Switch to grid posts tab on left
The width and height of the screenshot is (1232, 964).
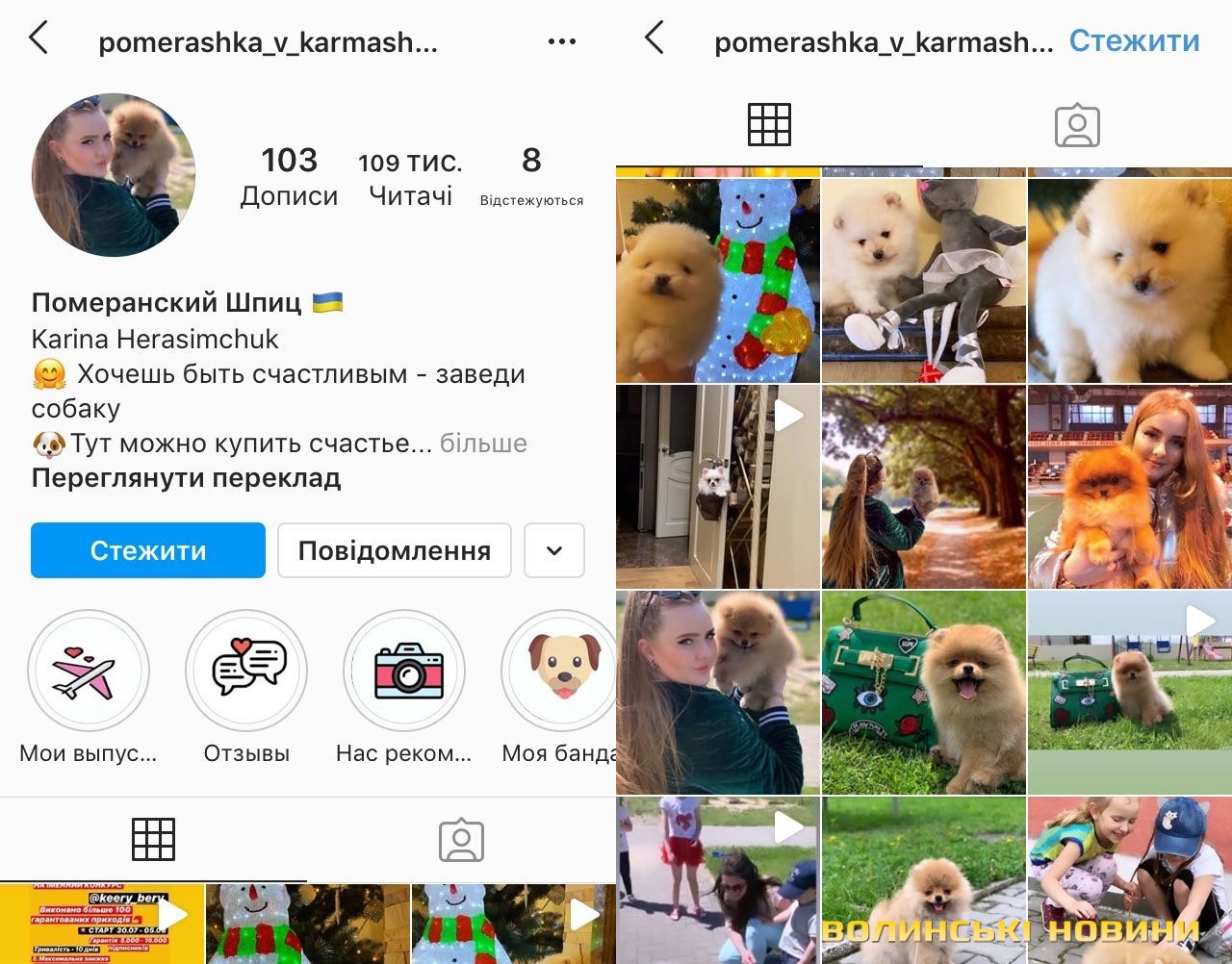[x=153, y=839]
